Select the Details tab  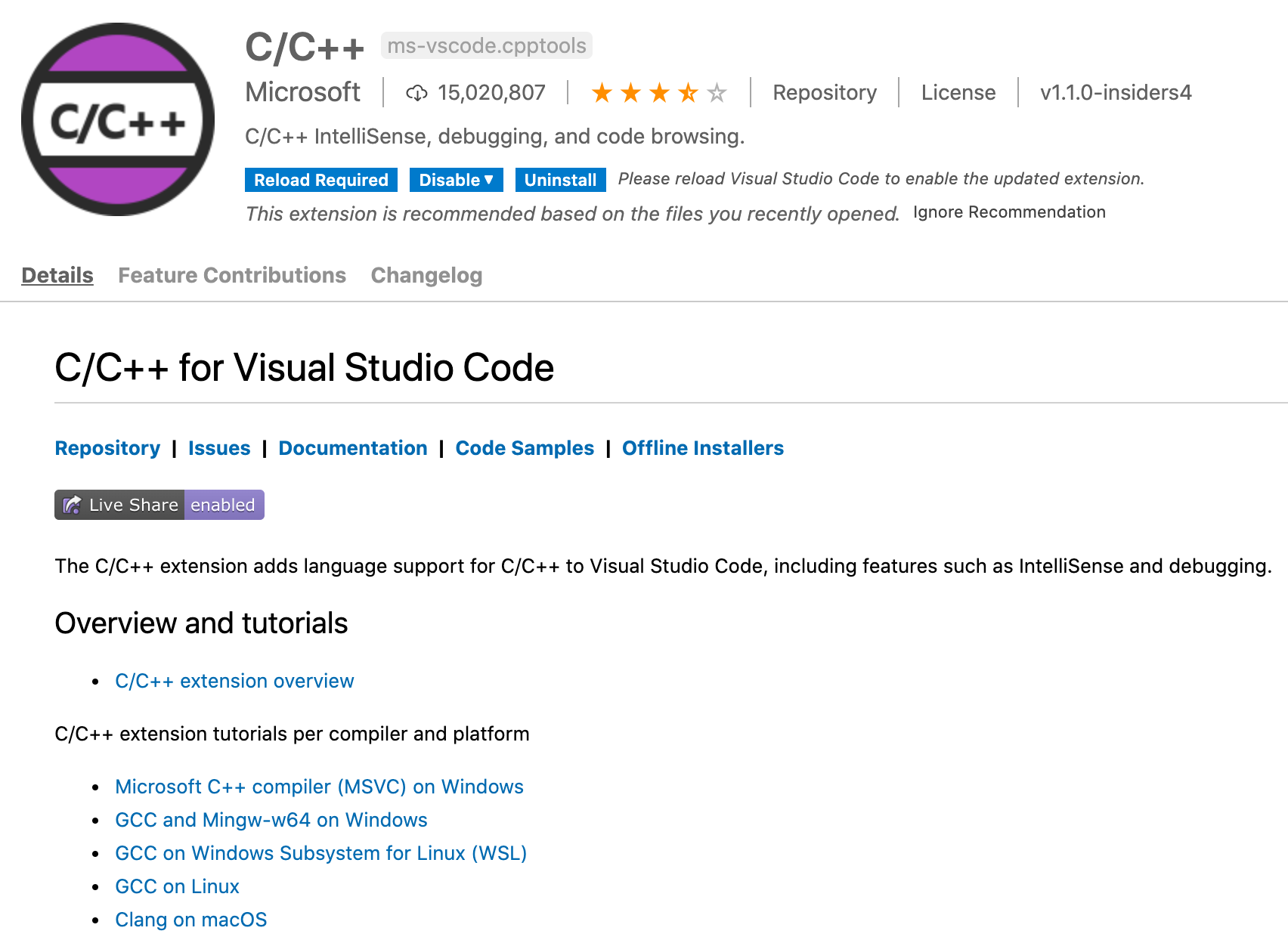tap(57, 275)
